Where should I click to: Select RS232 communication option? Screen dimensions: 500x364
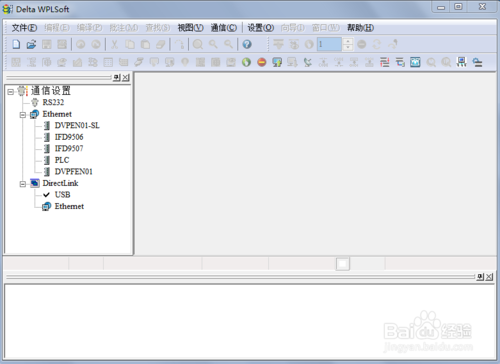click(x=53, y=102)
